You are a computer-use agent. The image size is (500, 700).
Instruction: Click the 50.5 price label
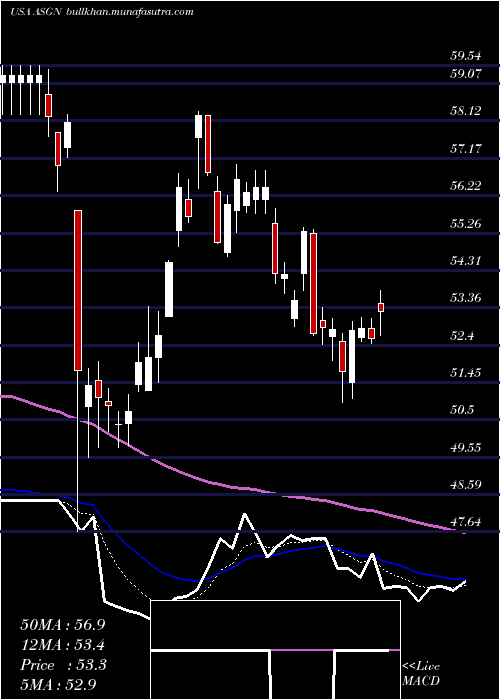point(462,409)
